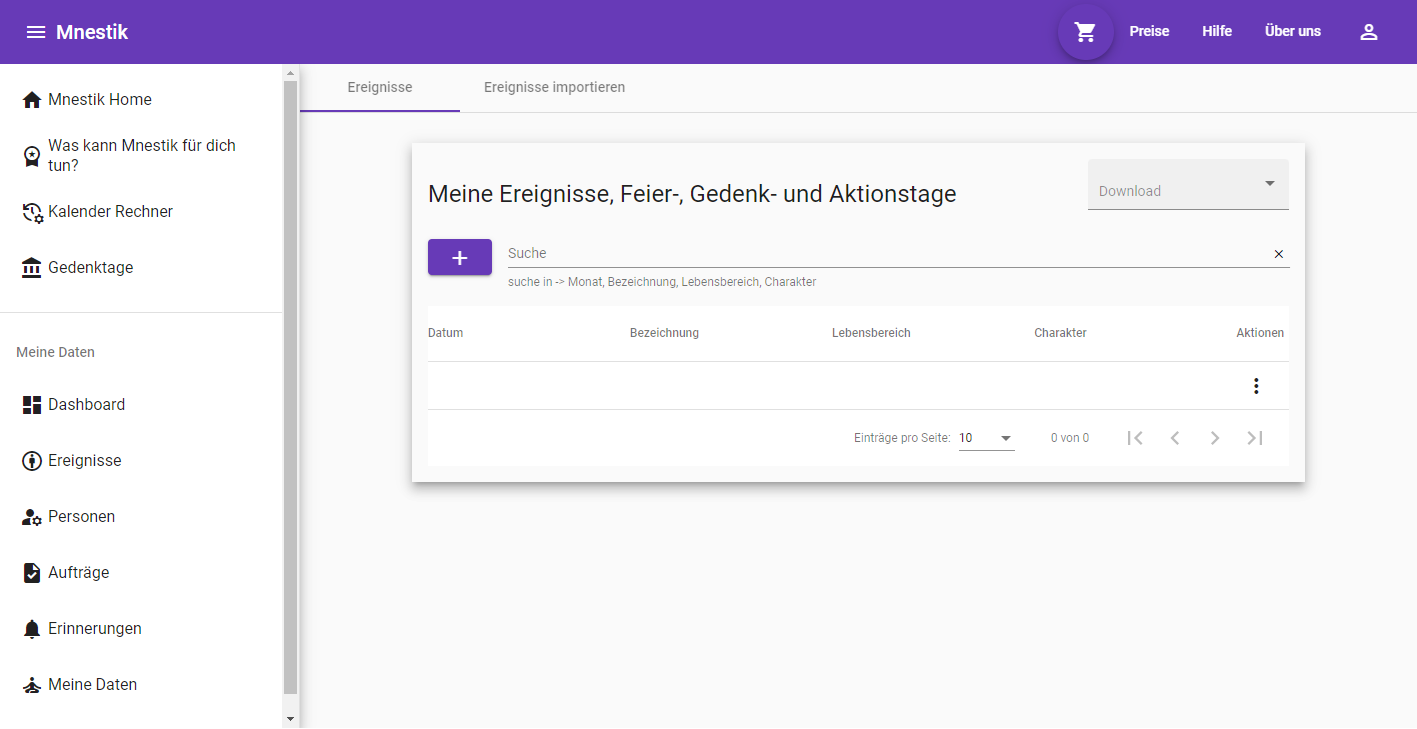
Task: Jump to last page in pagination
Action: click(x=1254, y=438)
